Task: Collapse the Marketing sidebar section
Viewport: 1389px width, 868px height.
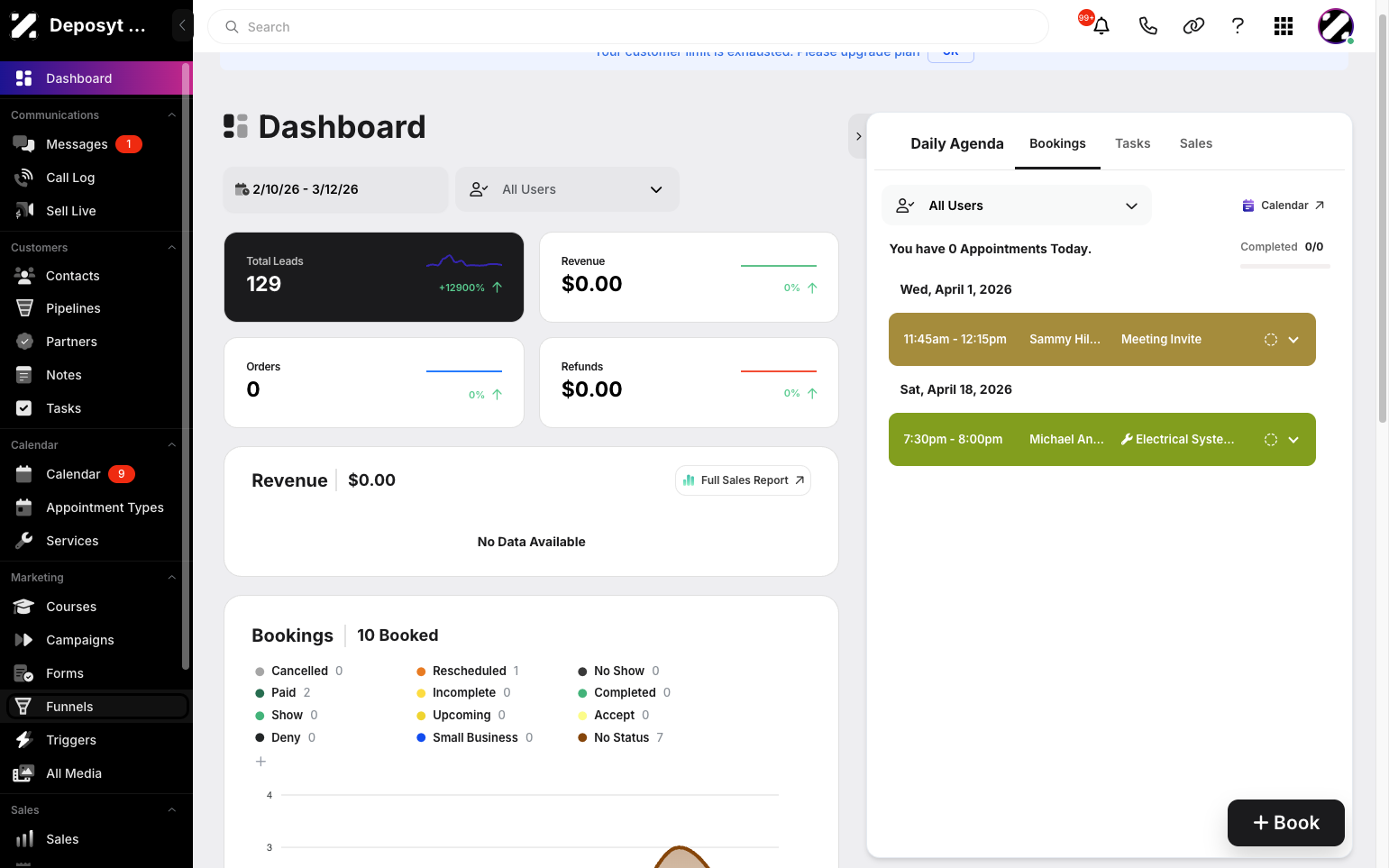Action: 171,578
